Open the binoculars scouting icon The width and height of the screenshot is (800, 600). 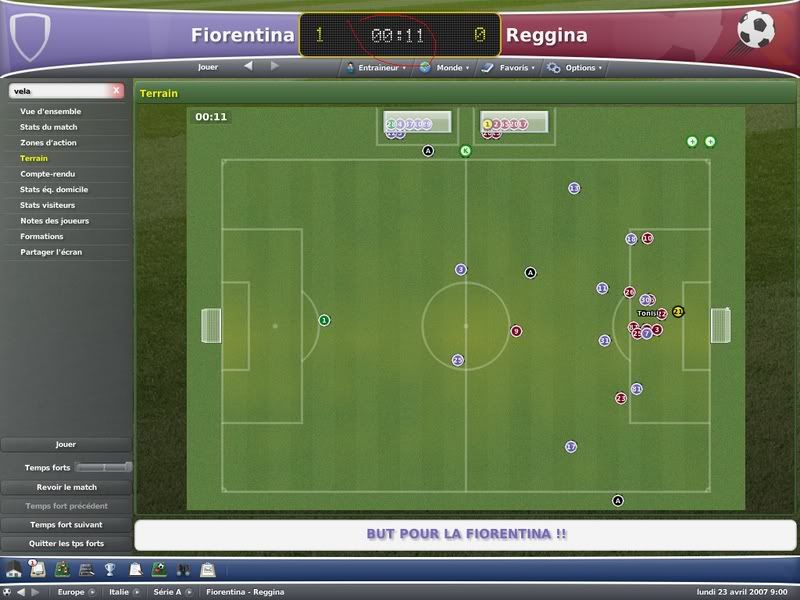pos(184,570)
